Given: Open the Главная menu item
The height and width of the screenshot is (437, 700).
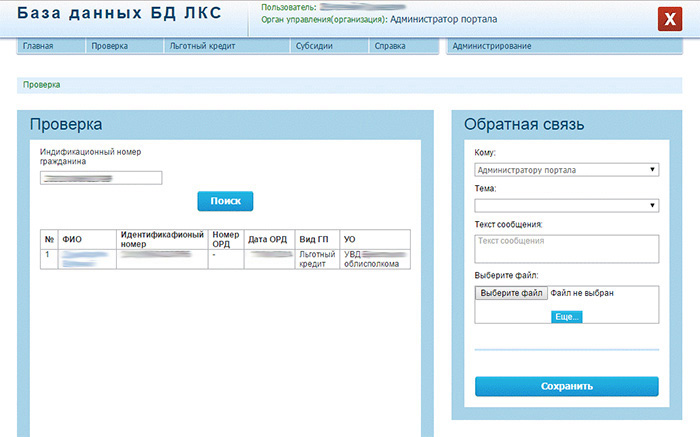Looking at the screenshot, I should coord(37,46).
